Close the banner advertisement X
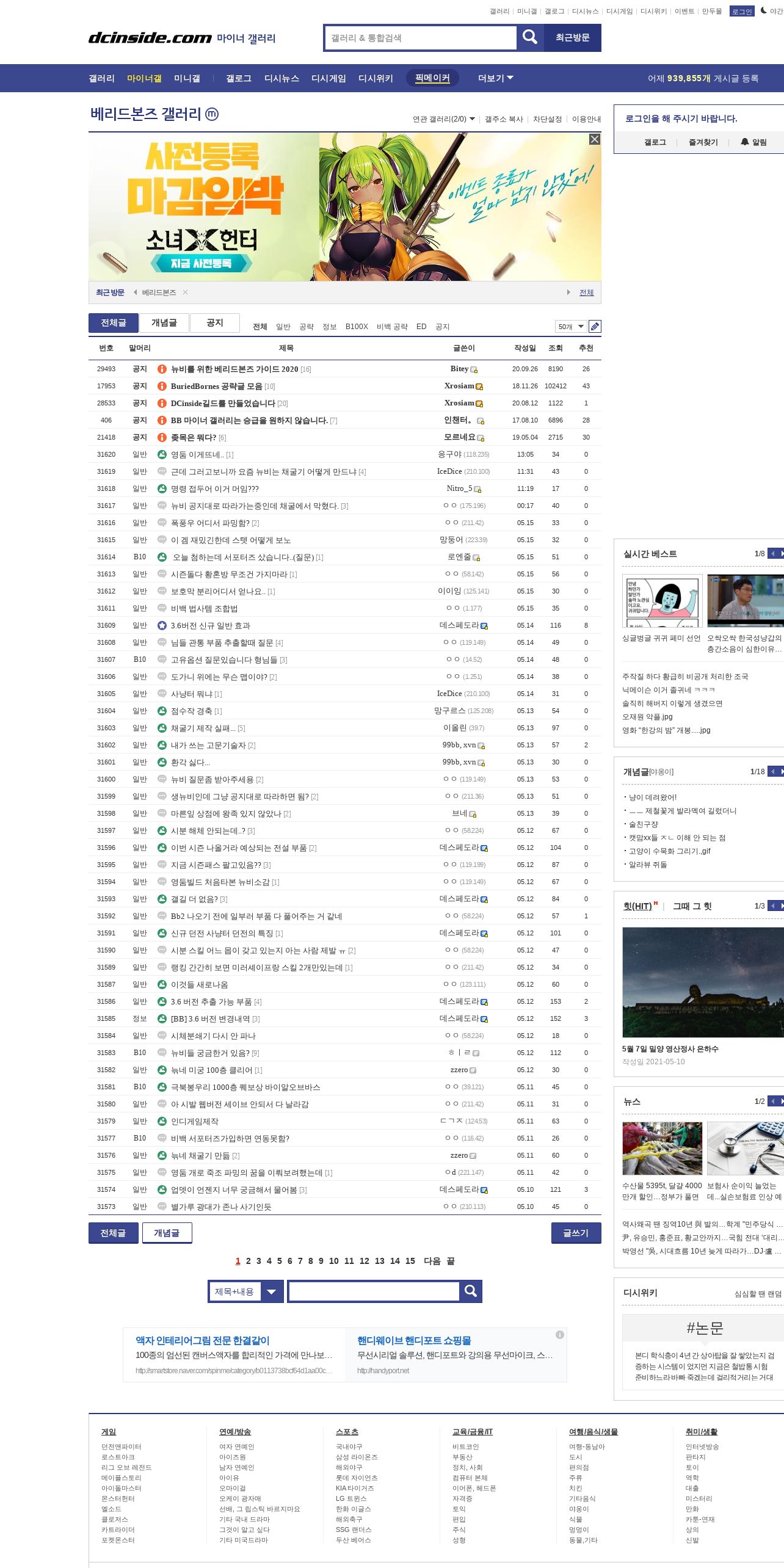 (594, 140)
